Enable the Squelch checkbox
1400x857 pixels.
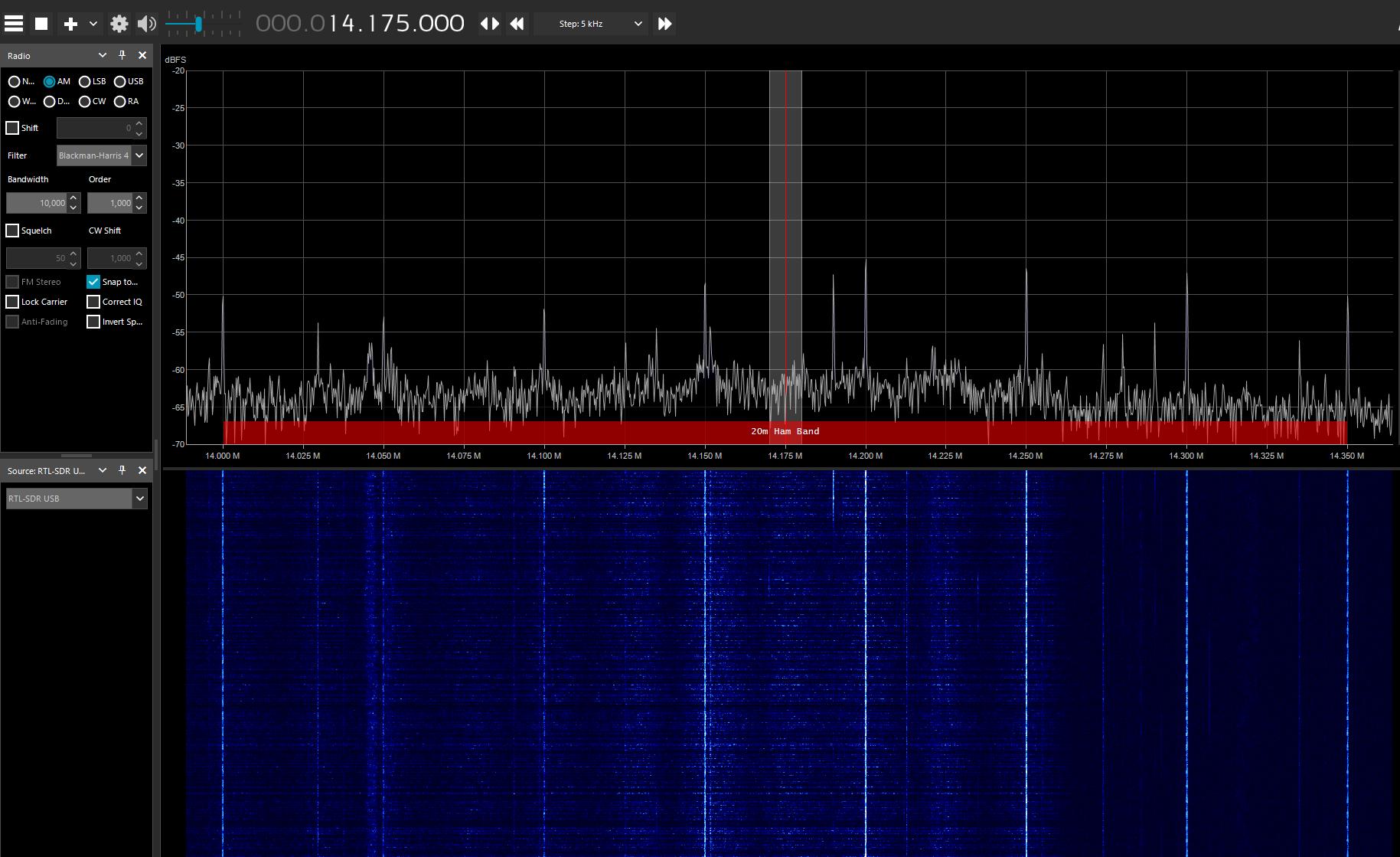point(12,230)
